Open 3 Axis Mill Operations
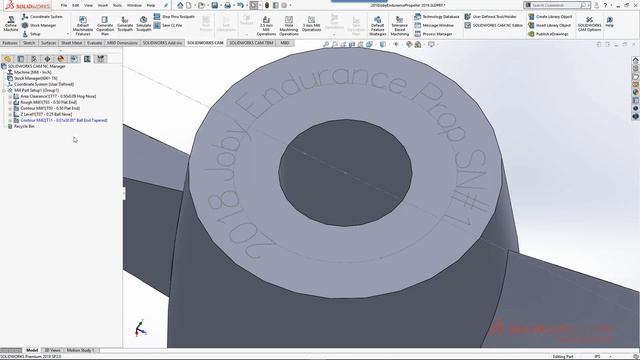 coord(311,24)
